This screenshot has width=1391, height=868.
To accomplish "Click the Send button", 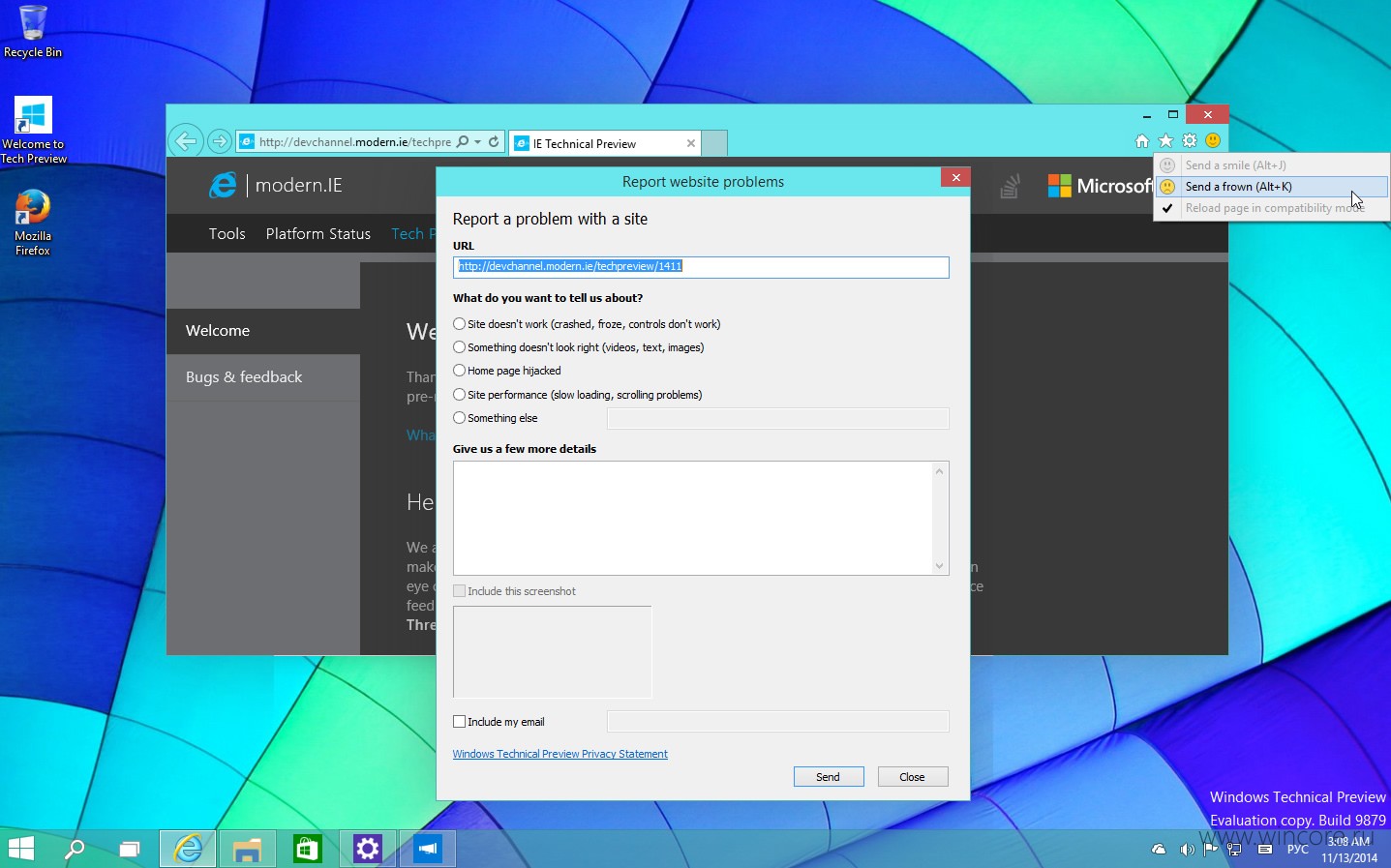I will pyautogui.click(x=829, y=777).
